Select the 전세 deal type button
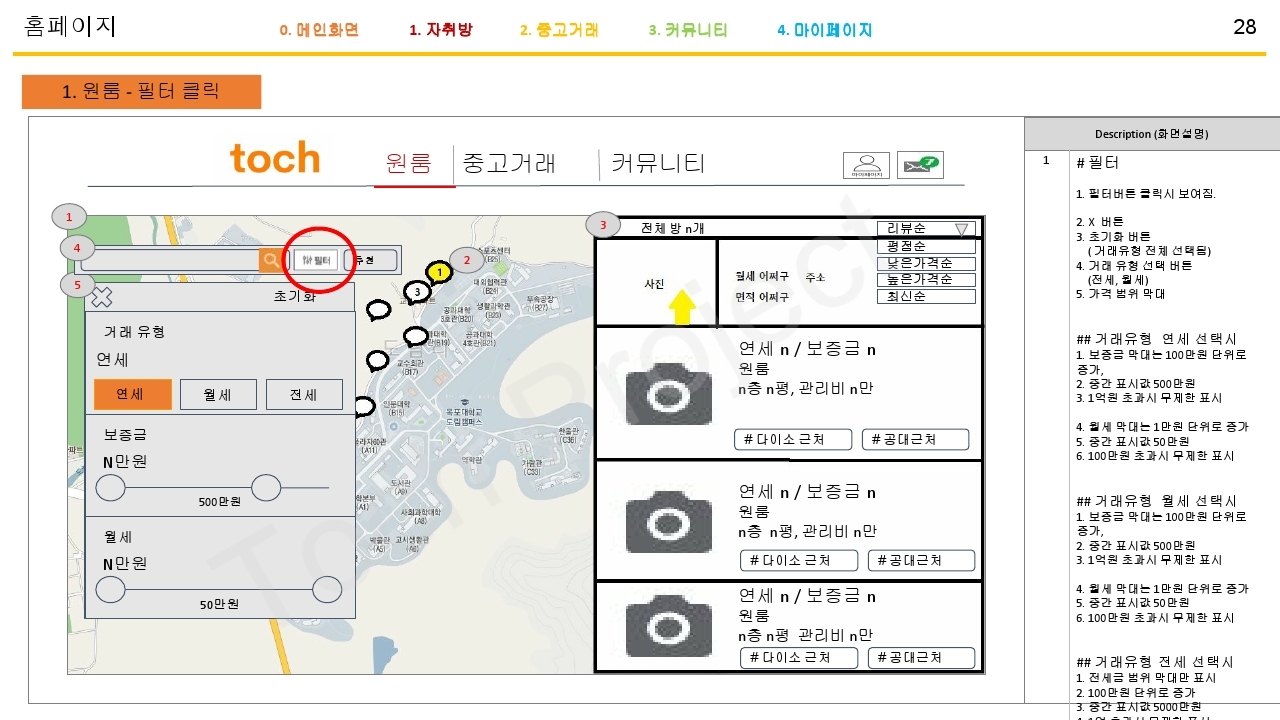The image size is (1280, 720). point(304,394)
